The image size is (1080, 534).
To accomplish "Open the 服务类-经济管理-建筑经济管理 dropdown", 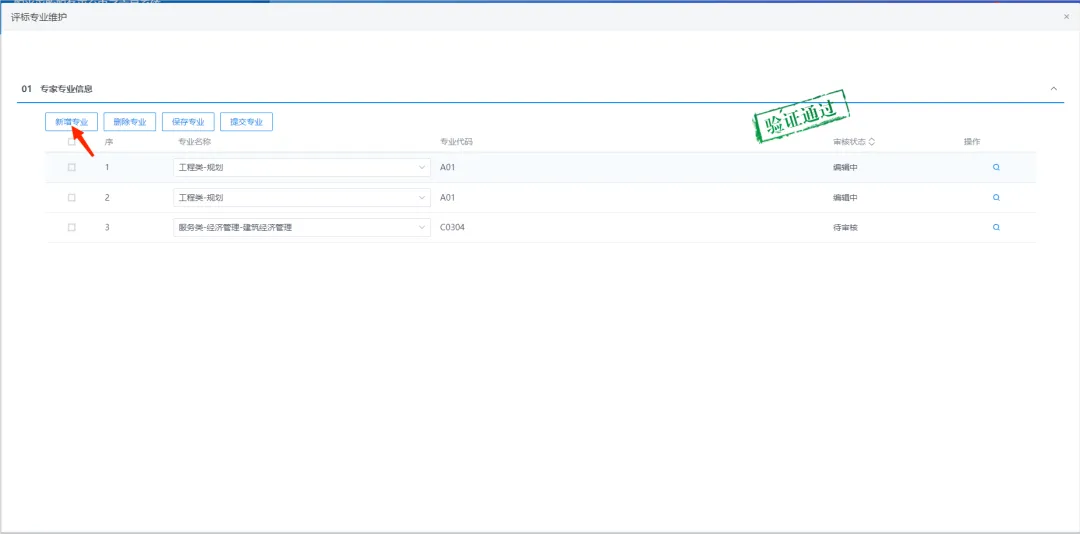I will point(302,228).
